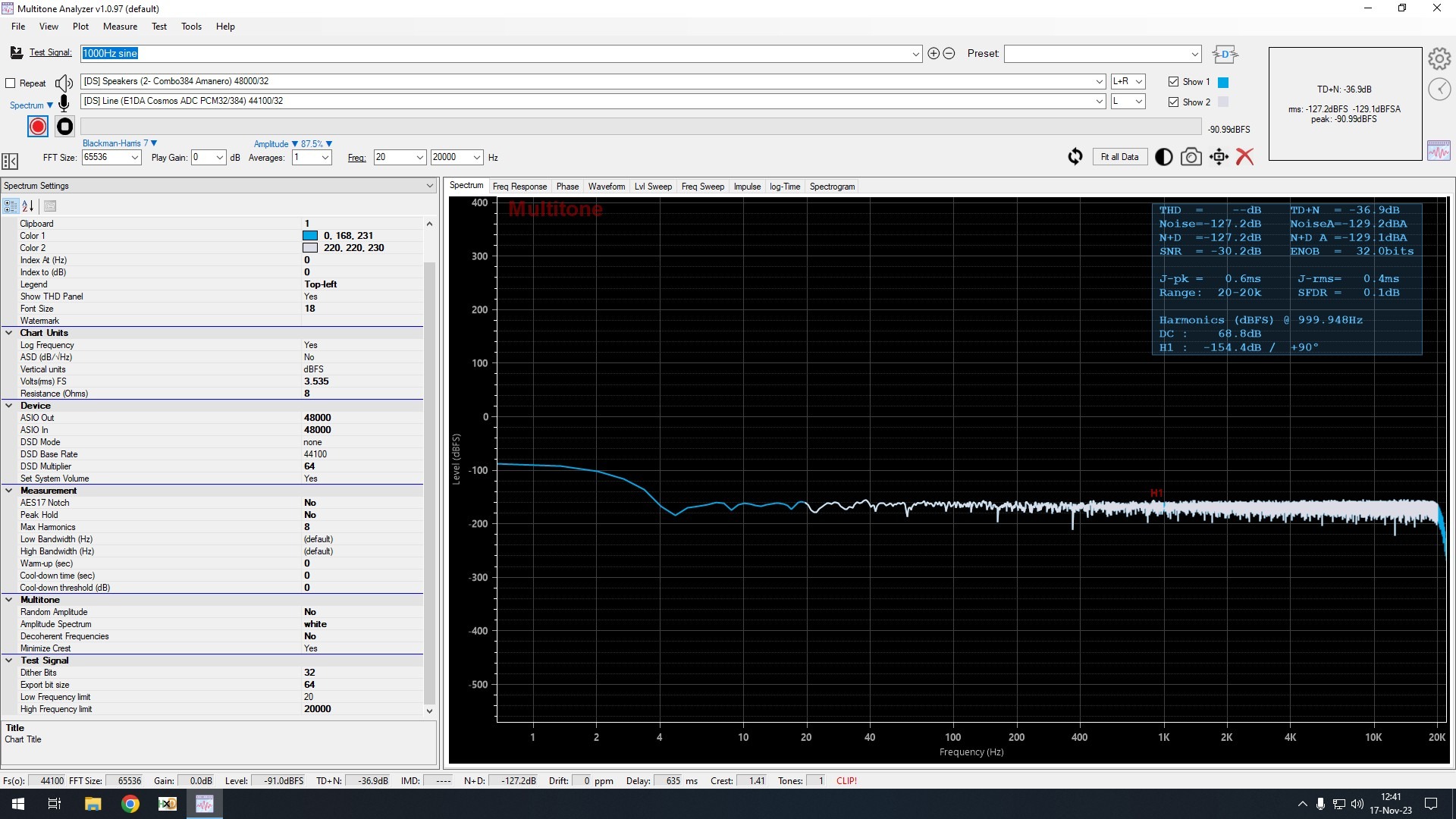The height and width of the screenshot is (819, 1456).
Task: Click the Freq range link label
Action: click(x=356, y=158)
